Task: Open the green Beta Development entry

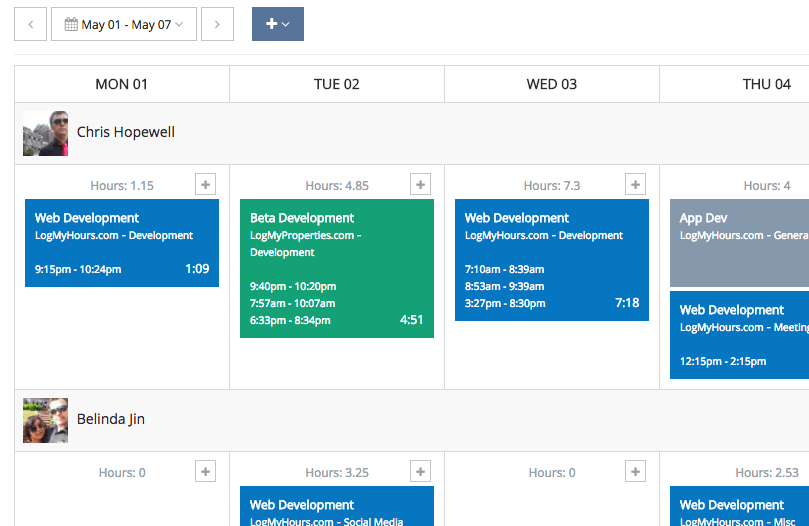Action: point(337,268)
